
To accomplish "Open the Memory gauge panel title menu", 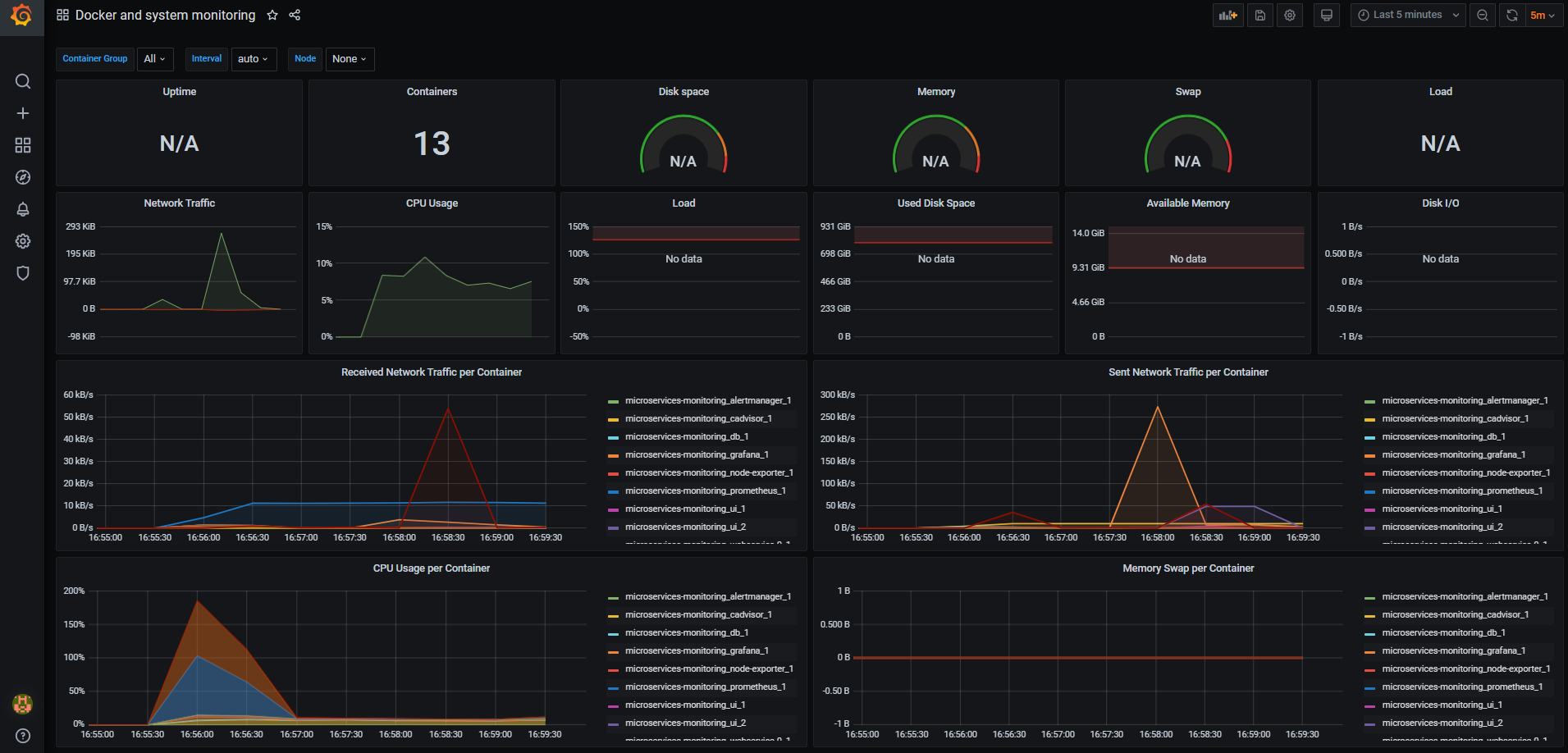I will coord(936,92).
